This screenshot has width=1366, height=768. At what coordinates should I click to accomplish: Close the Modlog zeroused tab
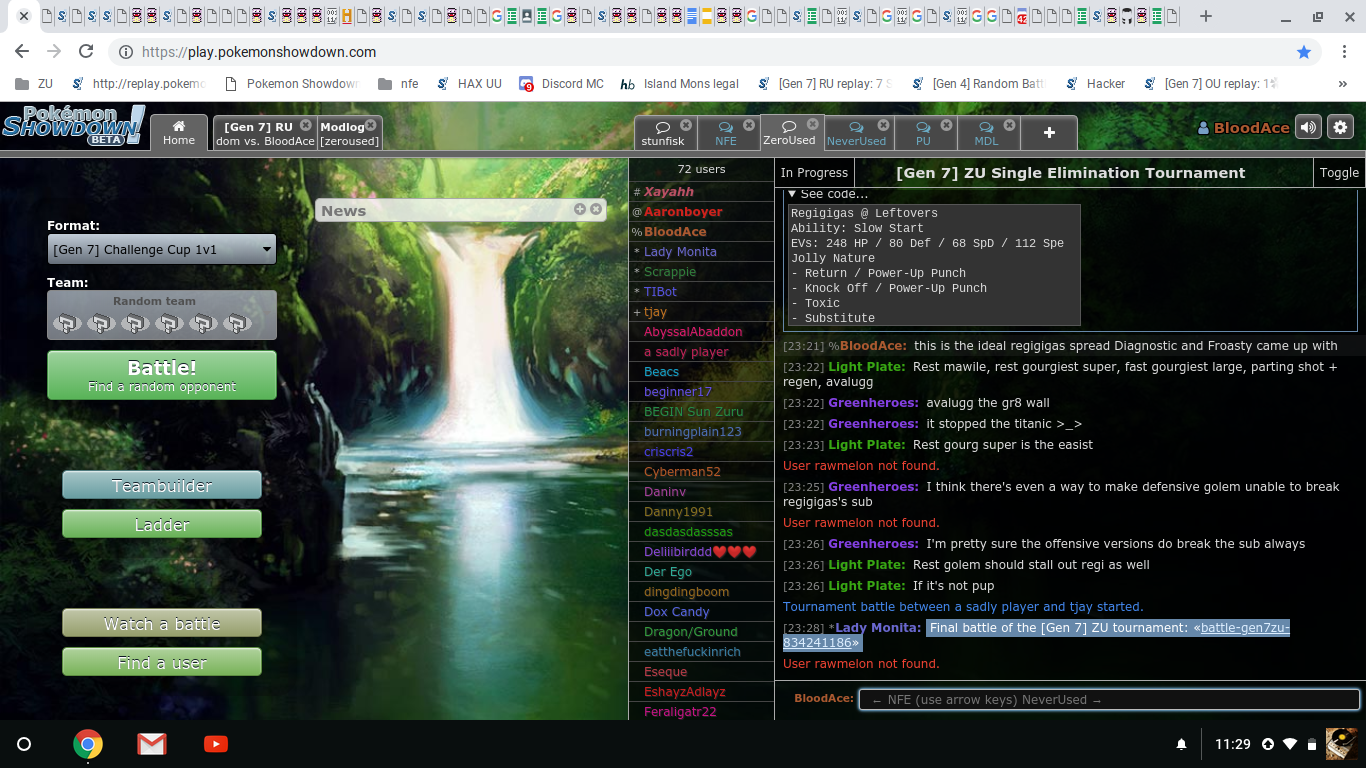[x=371, y=125]
